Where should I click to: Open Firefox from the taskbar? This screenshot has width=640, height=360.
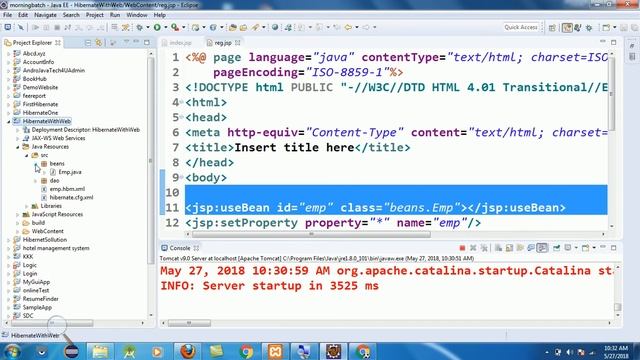click(188, 351)
